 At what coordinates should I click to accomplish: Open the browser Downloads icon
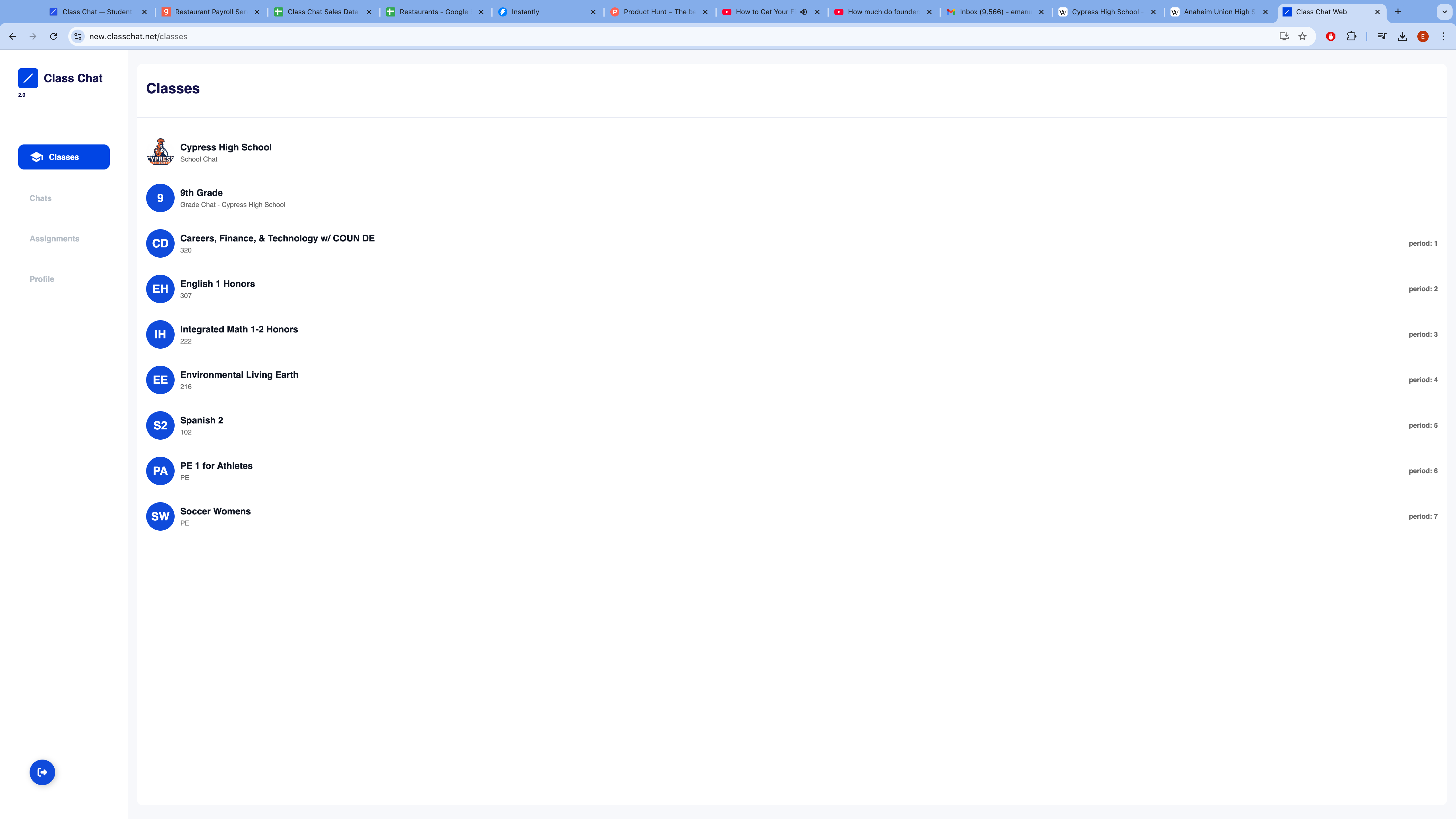coord(1402,36)
